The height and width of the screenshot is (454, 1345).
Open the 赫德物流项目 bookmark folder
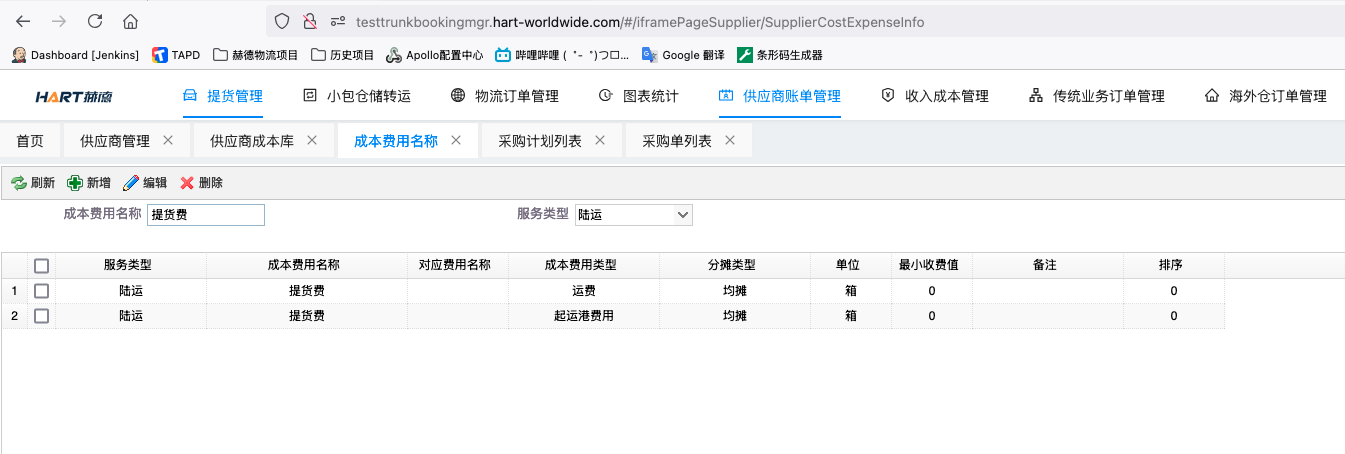[257, 55]
